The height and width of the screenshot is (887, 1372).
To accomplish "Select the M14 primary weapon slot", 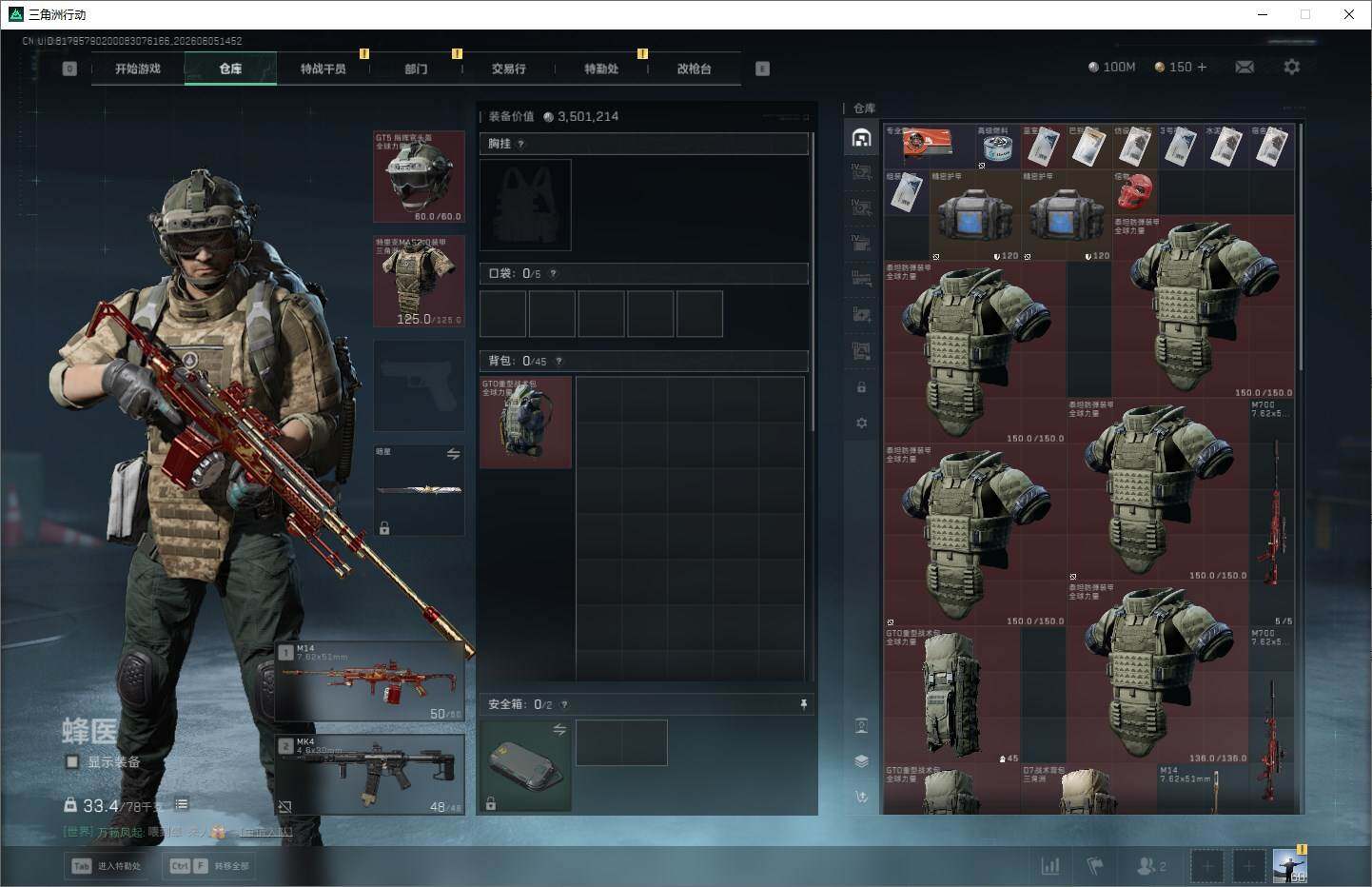I will pos(371,681).
